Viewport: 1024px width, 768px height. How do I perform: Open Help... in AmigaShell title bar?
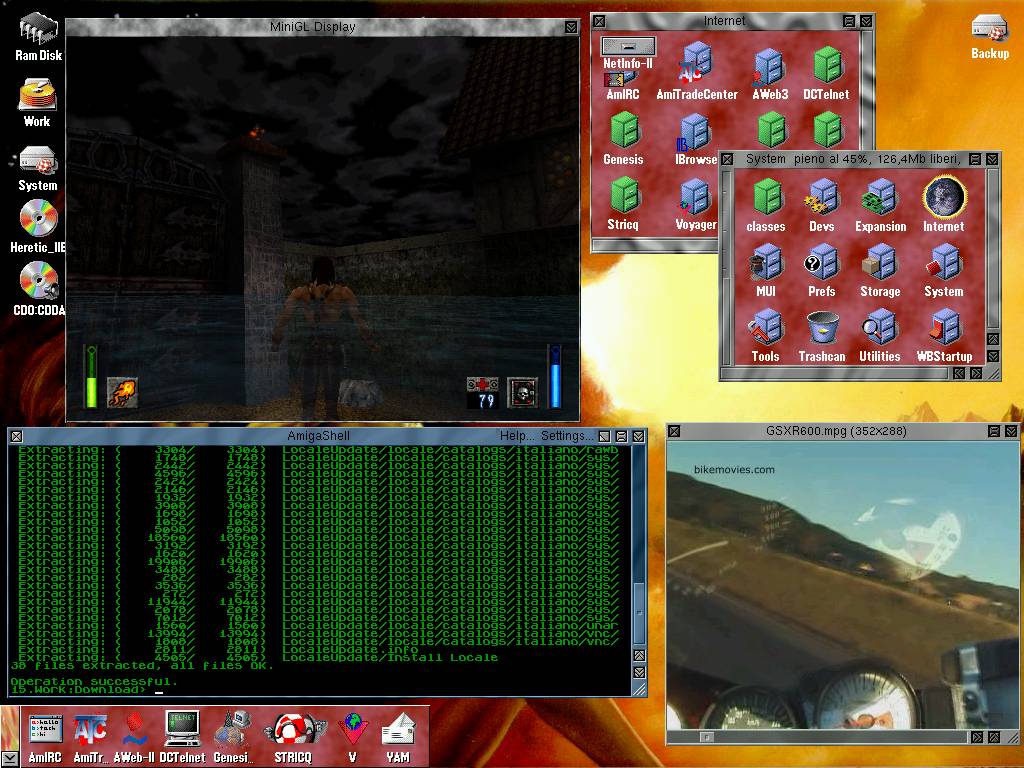tap(517, 436)
